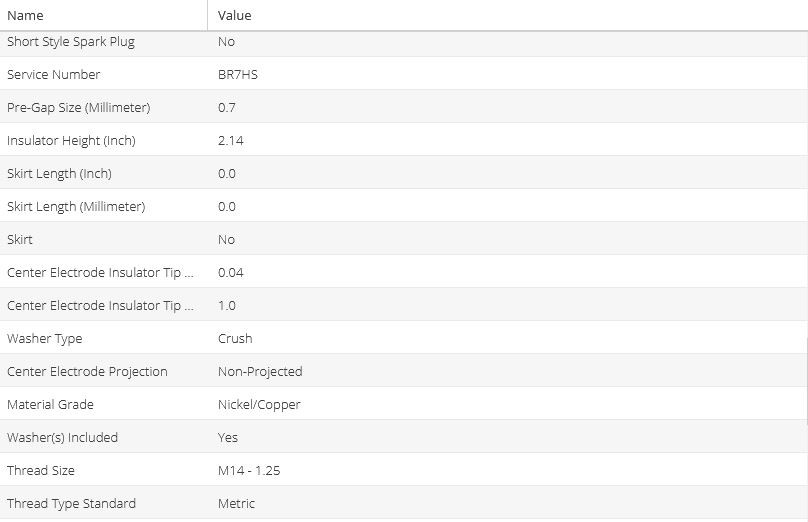The width and height of the screenshot is (808, 522).
Task: Select the Skirt Length (Inch) label
Action: point(60,174)
